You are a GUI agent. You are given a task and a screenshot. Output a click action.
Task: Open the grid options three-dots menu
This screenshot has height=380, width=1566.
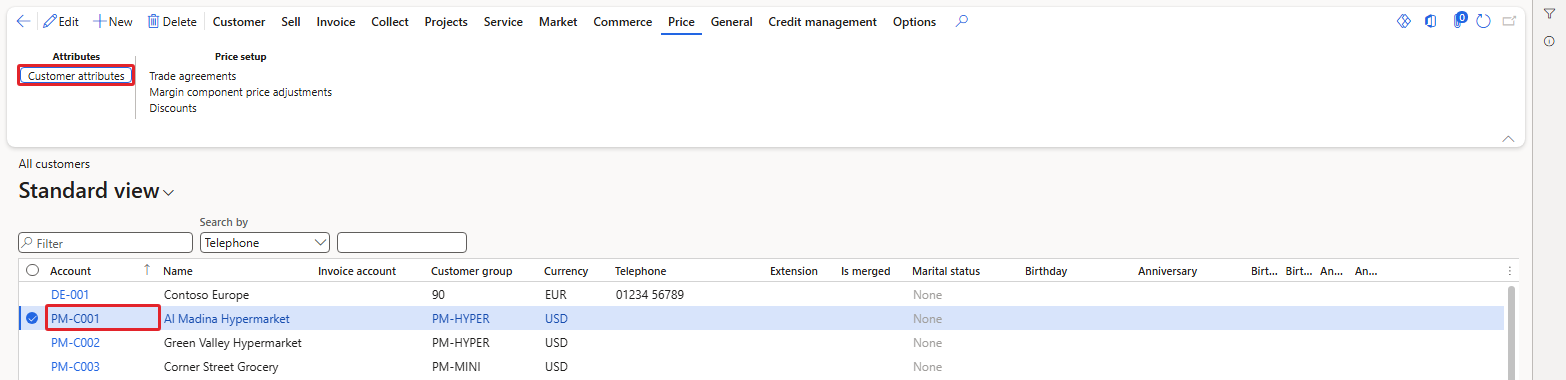click(x=1509, y=271)
